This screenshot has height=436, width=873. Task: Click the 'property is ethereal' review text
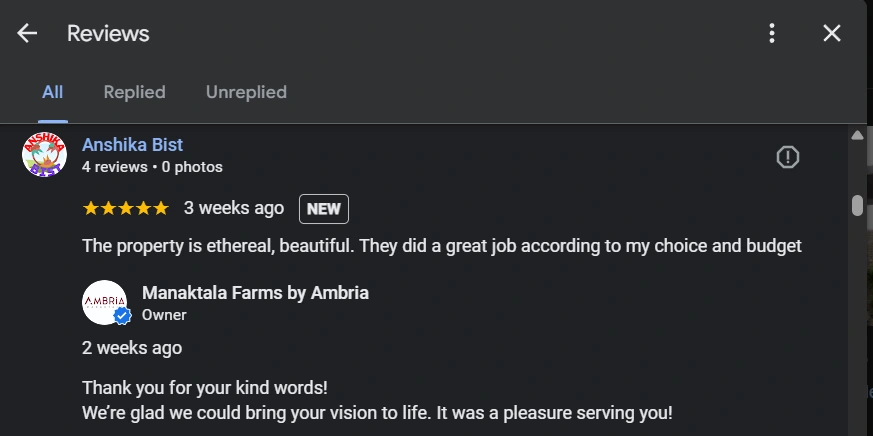point(441,245)
